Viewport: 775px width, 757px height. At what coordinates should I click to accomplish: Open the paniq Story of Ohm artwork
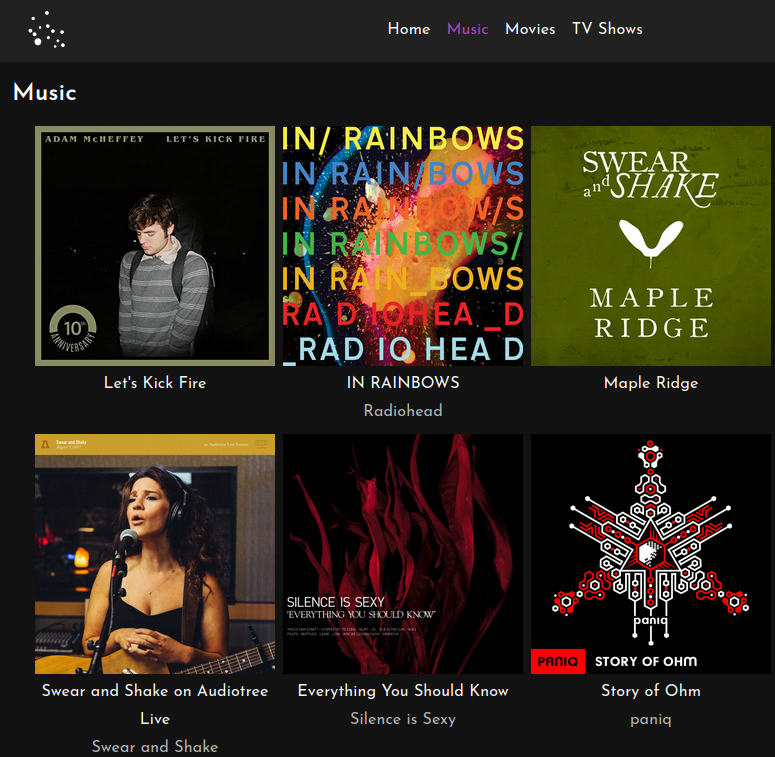click(651, 554)
